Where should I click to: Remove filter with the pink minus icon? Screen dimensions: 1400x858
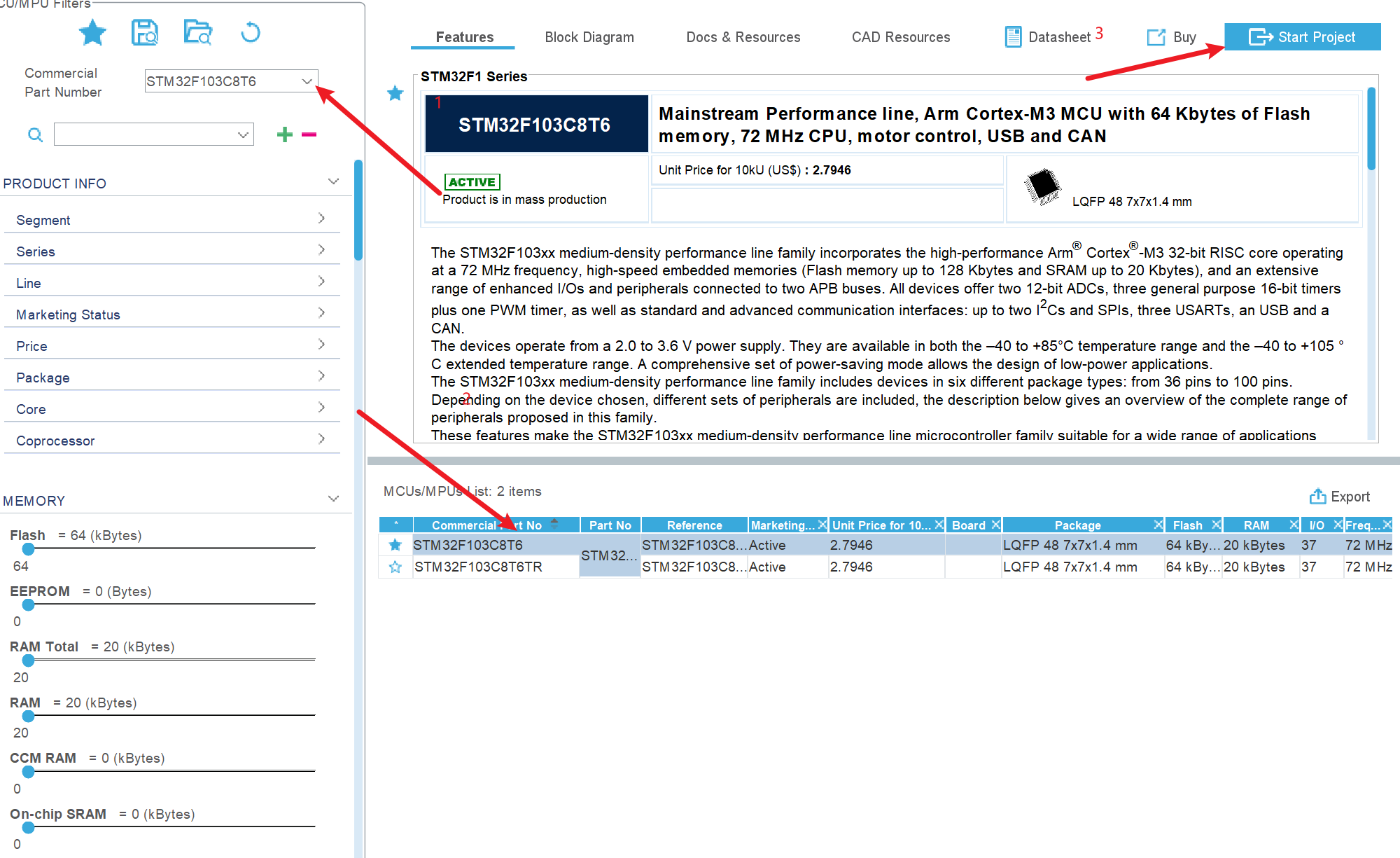[x=309, y=134]
